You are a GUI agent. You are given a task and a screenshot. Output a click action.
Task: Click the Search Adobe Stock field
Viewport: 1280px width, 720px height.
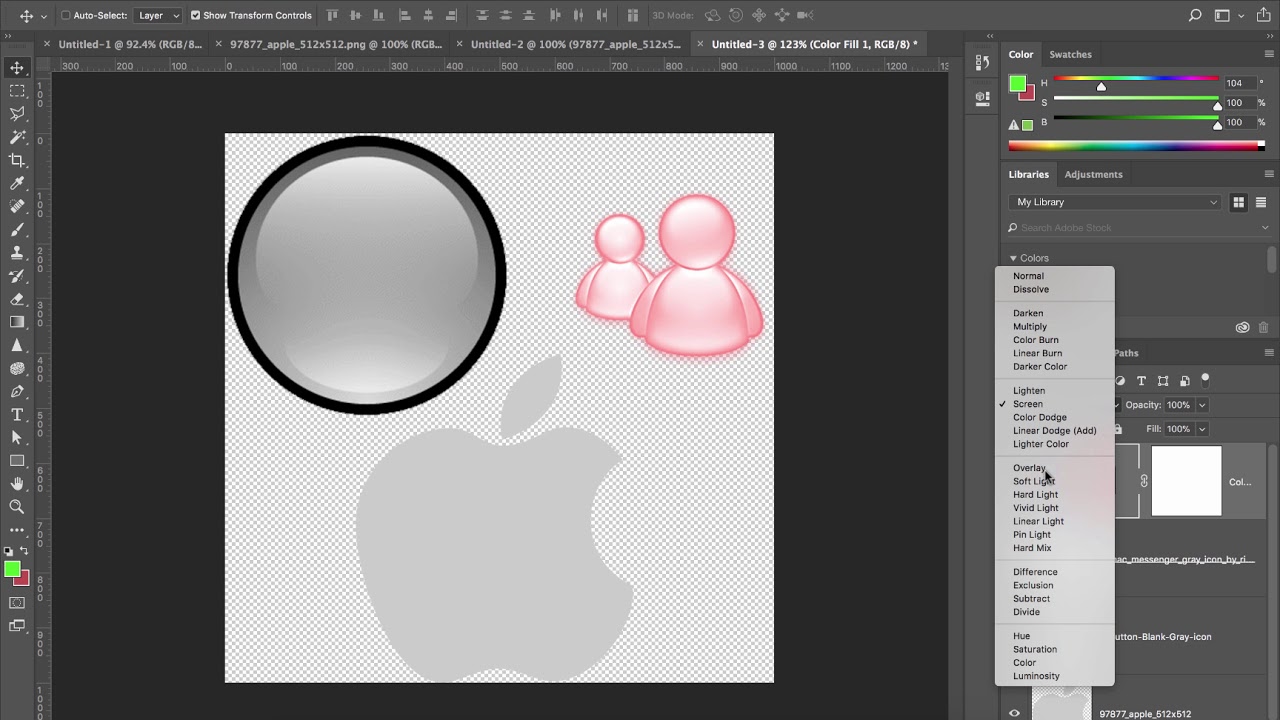1137,228
